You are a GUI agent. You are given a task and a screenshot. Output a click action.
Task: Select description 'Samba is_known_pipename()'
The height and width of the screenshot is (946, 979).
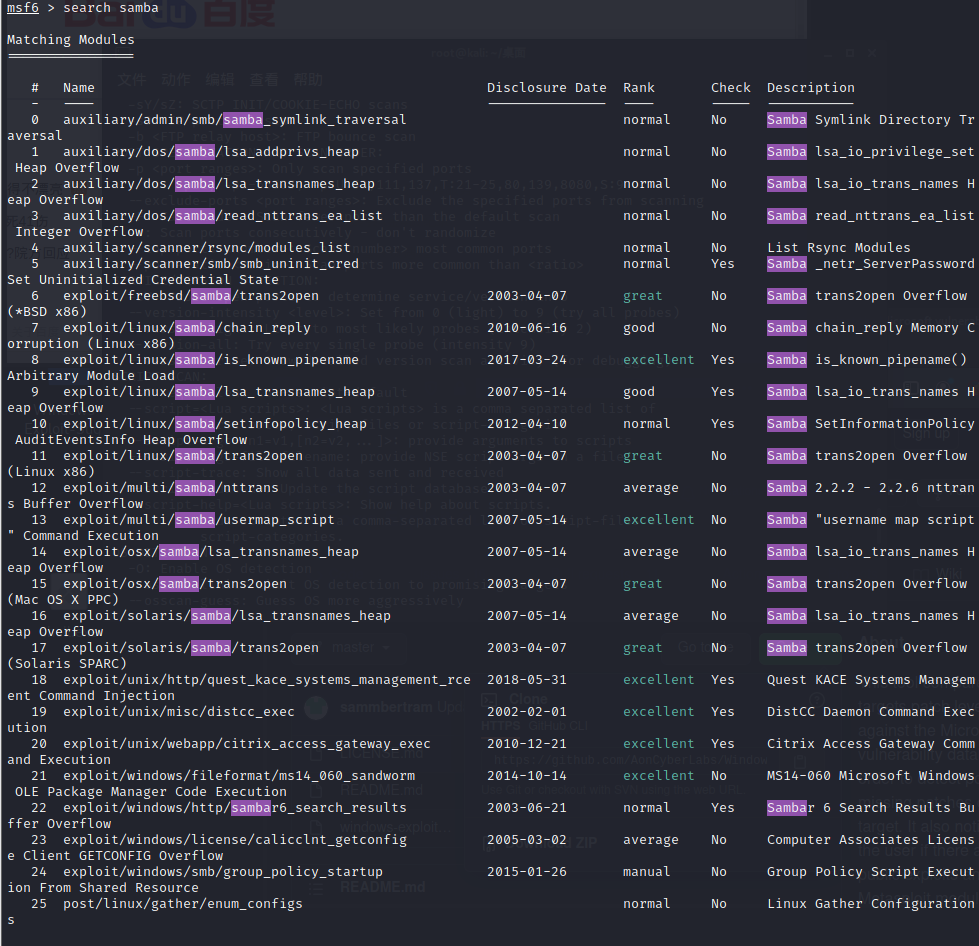tap(867, 360)
